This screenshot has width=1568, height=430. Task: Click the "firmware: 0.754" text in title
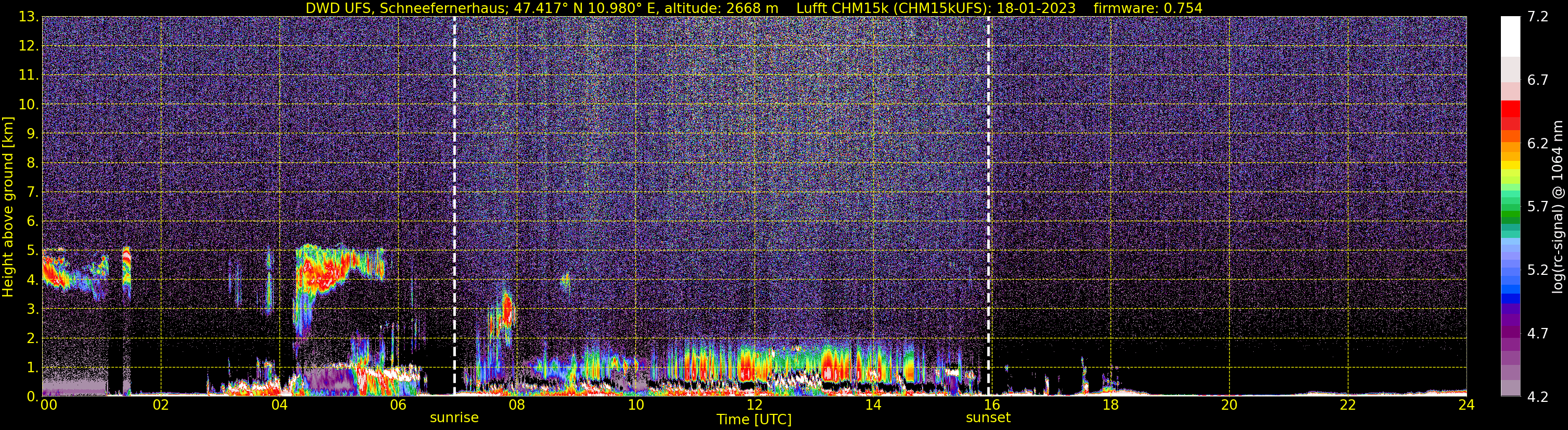click(1148, 8)
